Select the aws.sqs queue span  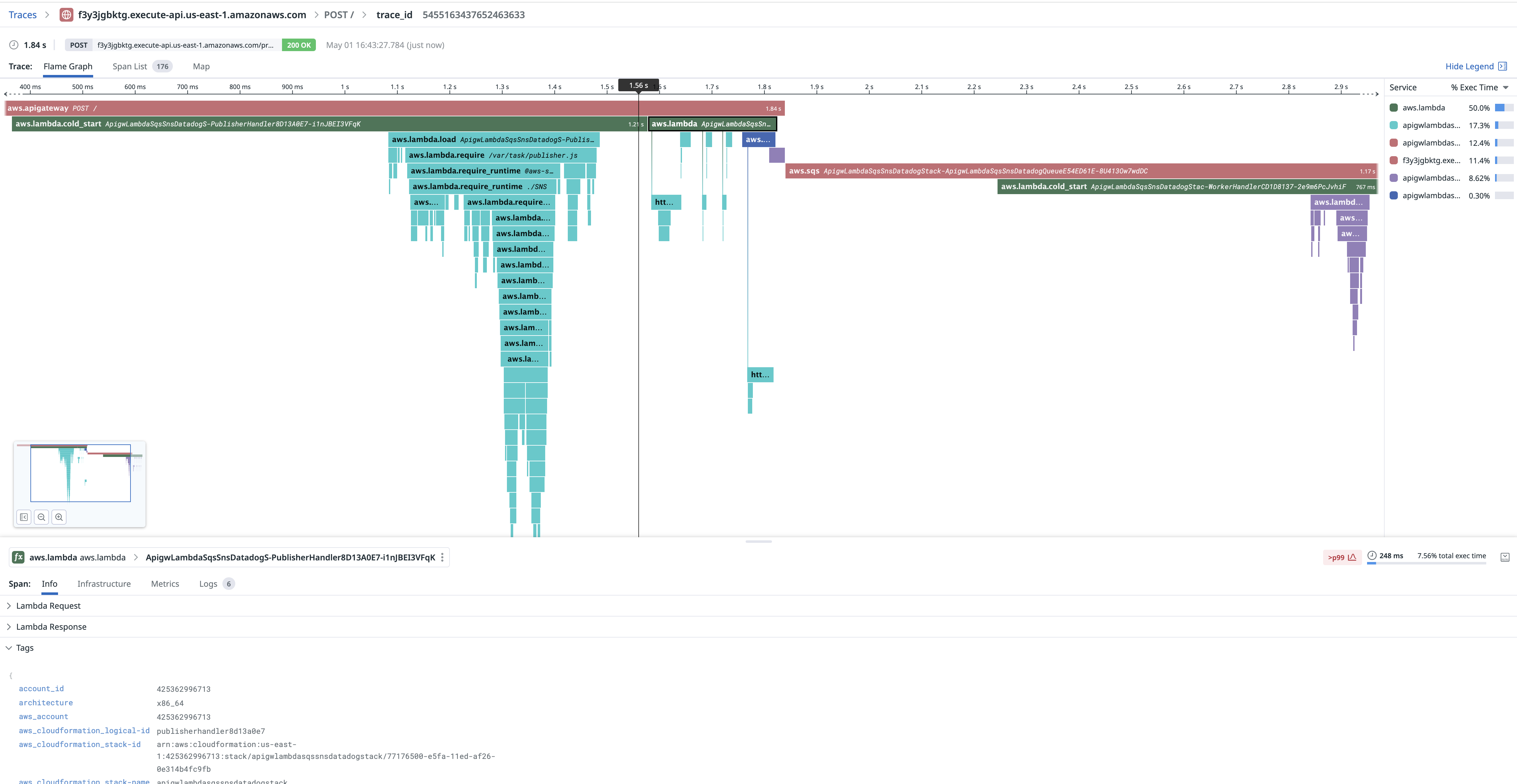coord(1081,171)
